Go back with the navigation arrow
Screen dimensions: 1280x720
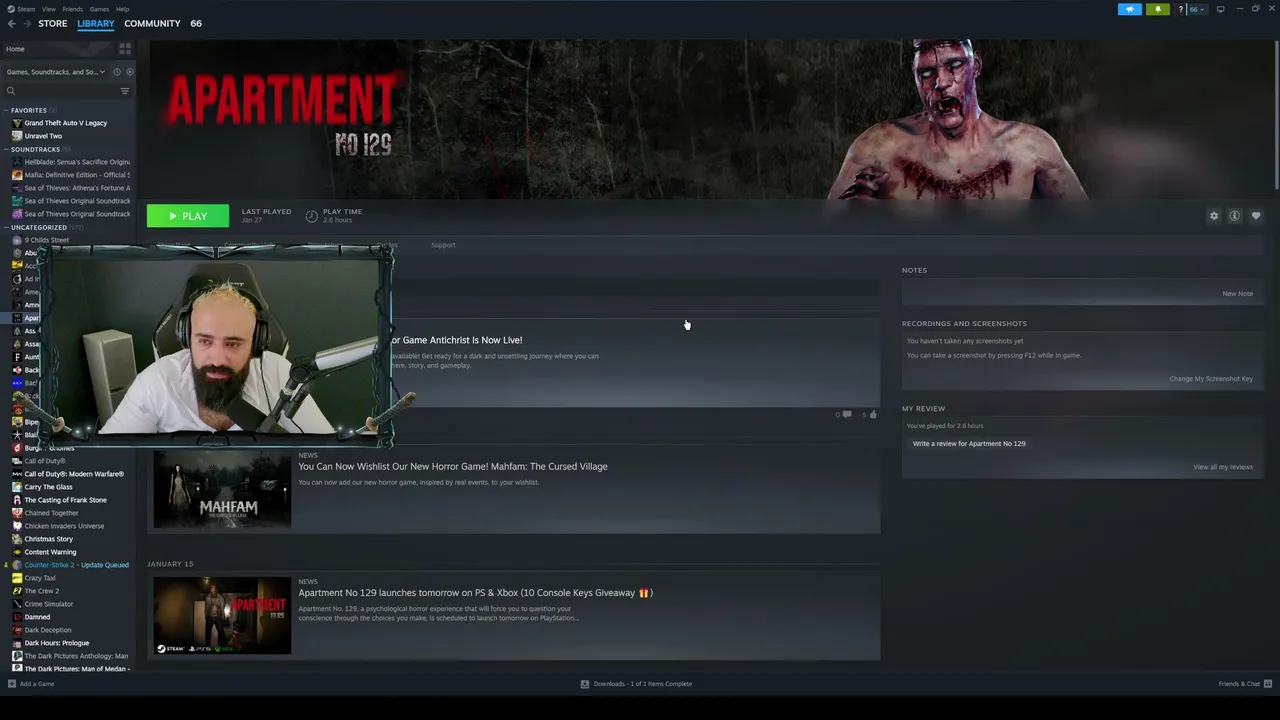pyautogui.click(x=11, y=24)
